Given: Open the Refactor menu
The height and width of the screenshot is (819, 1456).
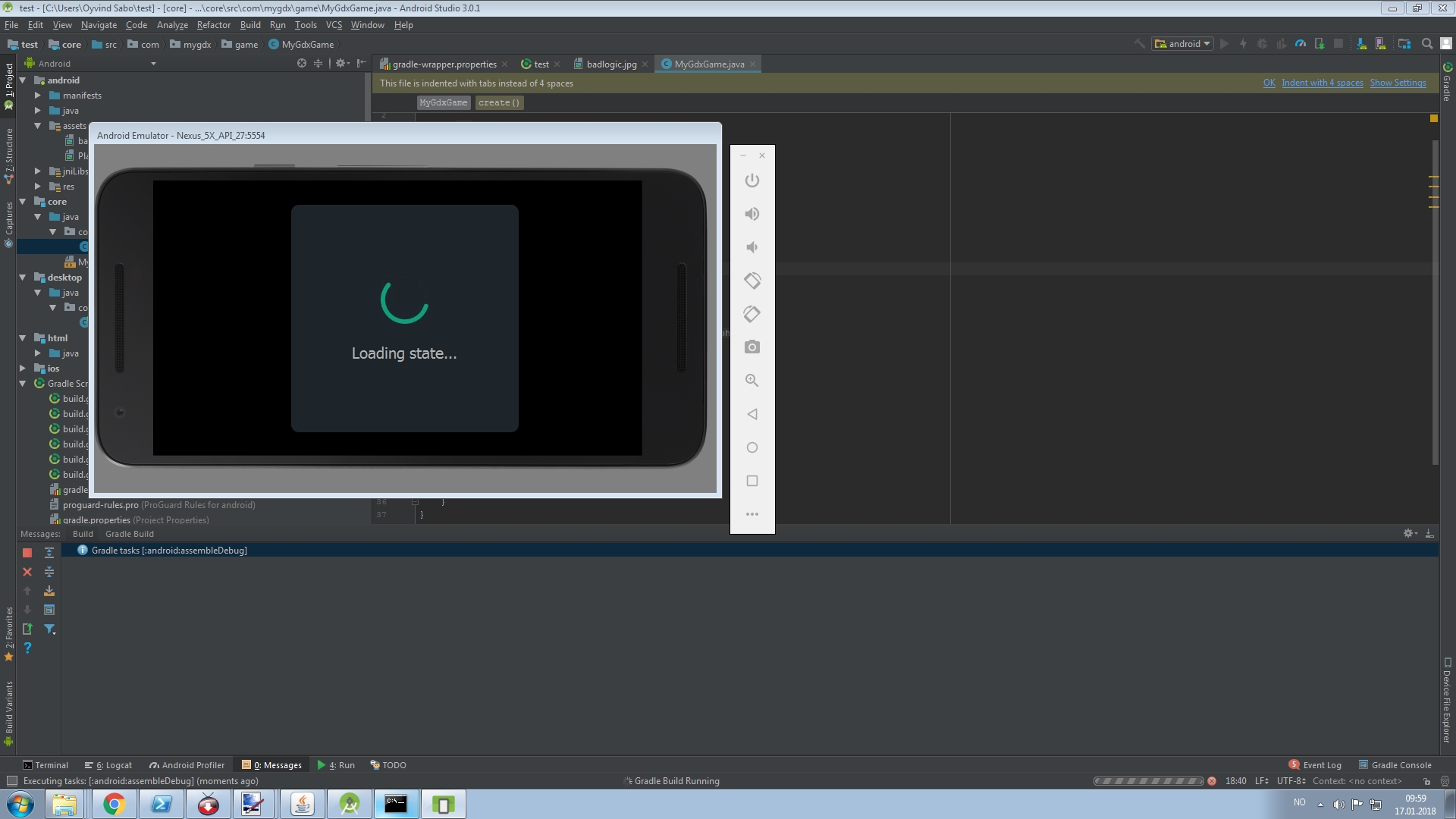Looking at the screenshot, I should (x=213, y=25).
